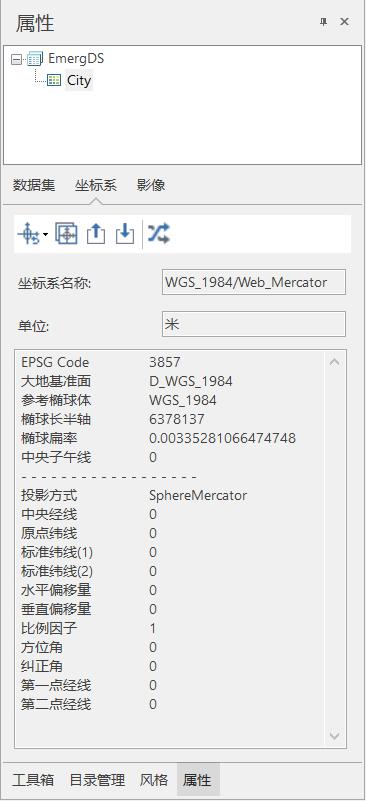Click the scrollbar up arrow in details list
The width and height of the screenshot is (366, 801).
(x=334, y=362)
